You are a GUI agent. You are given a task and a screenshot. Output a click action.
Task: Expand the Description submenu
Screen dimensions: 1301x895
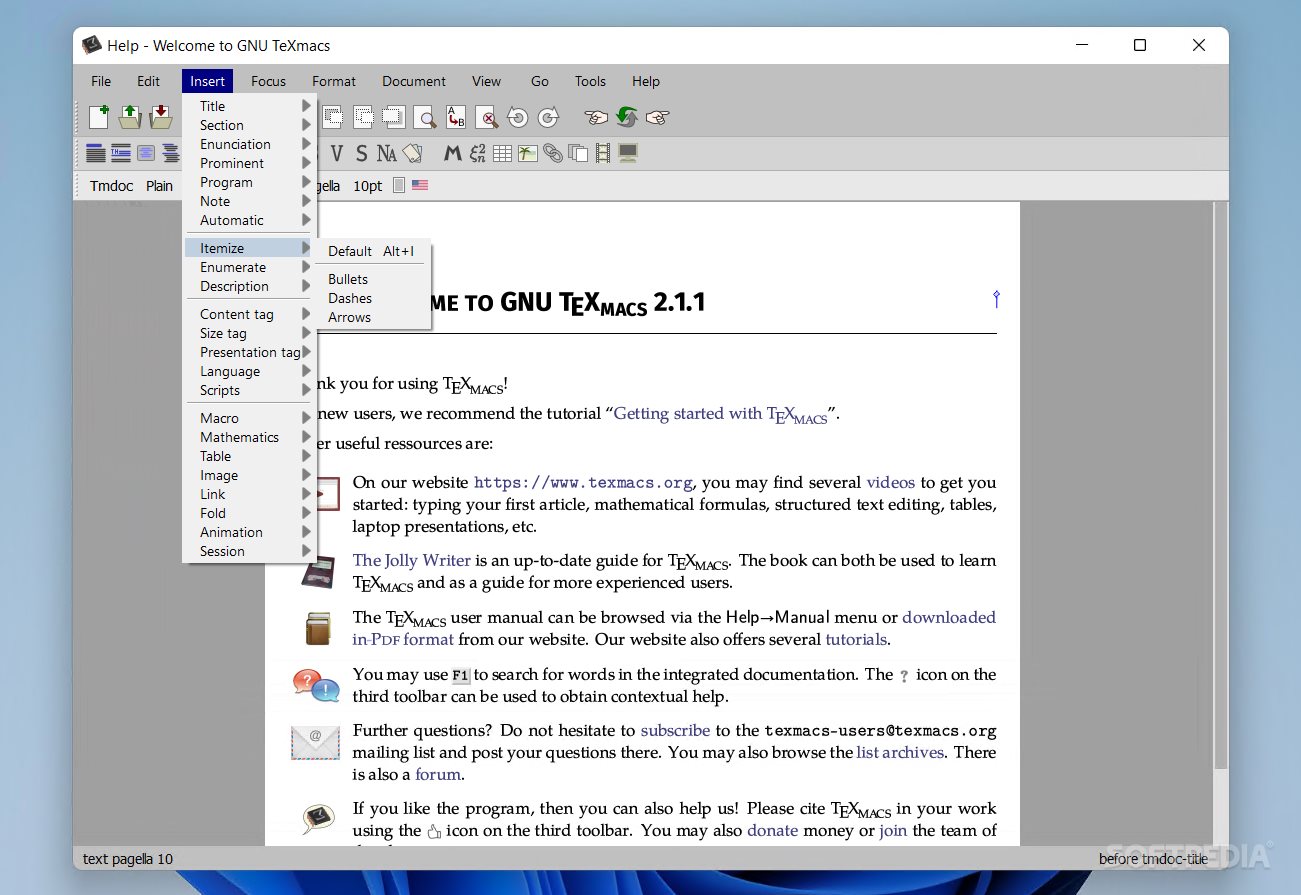(x=250, y=286)
